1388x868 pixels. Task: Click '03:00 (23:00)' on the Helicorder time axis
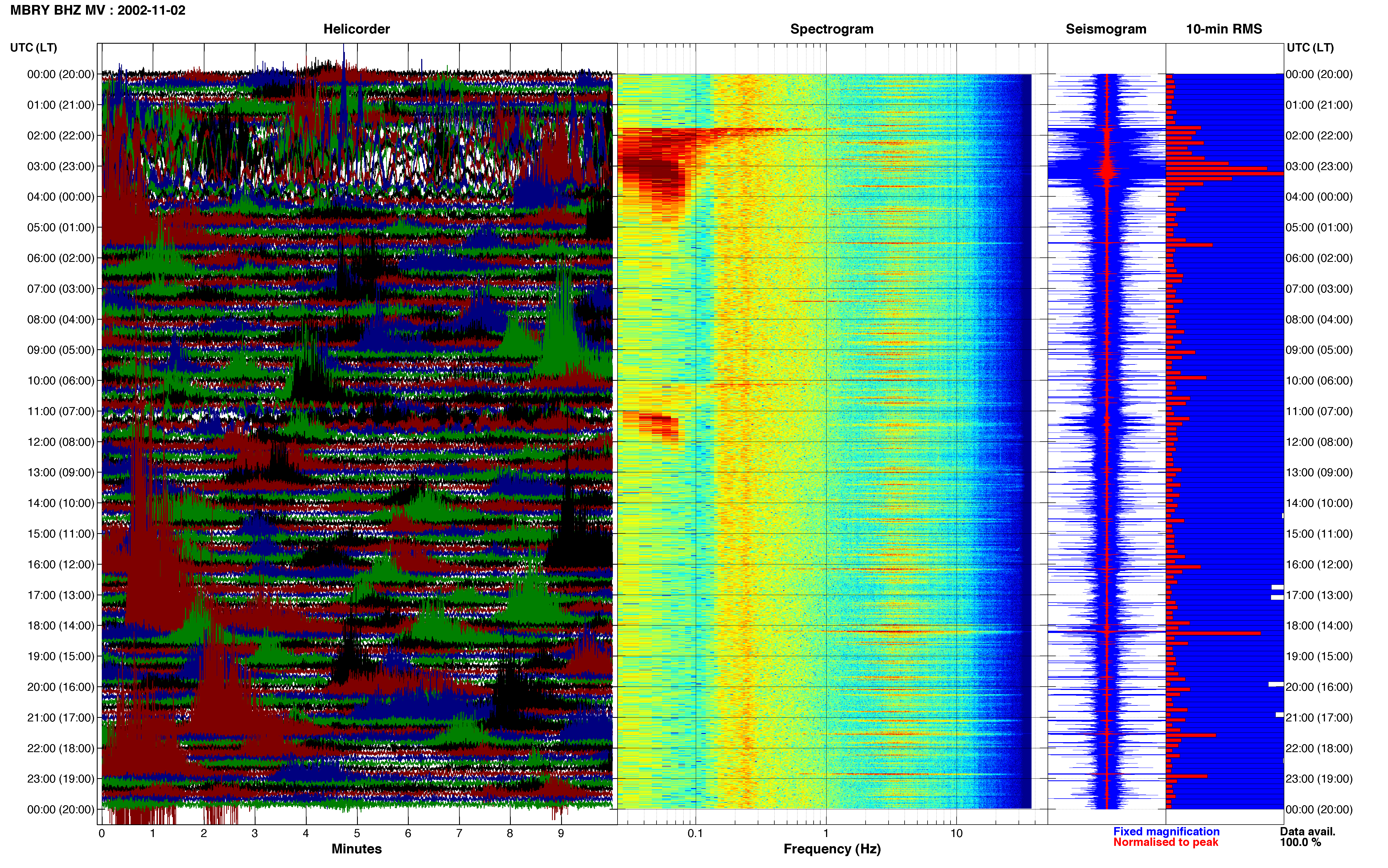tap(61, 166)
